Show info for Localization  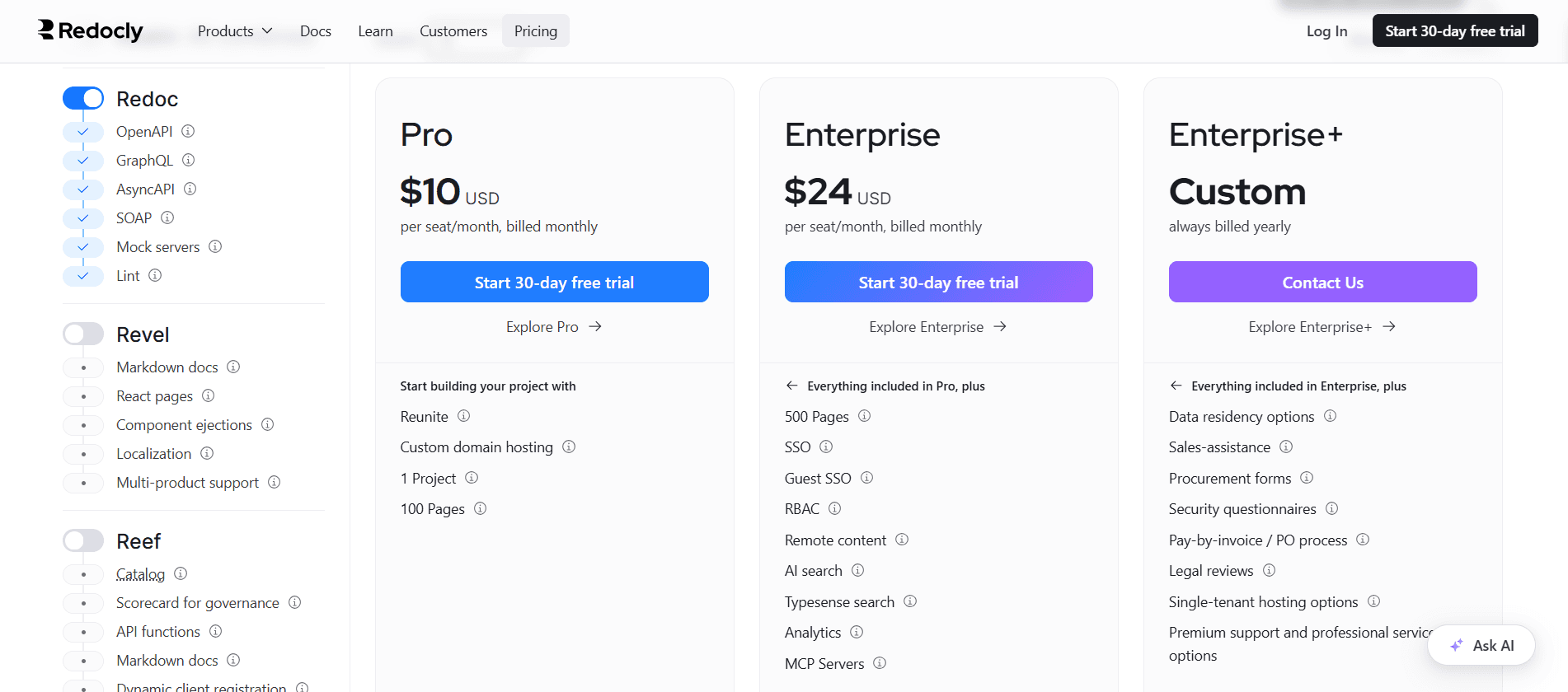(207, 453)
